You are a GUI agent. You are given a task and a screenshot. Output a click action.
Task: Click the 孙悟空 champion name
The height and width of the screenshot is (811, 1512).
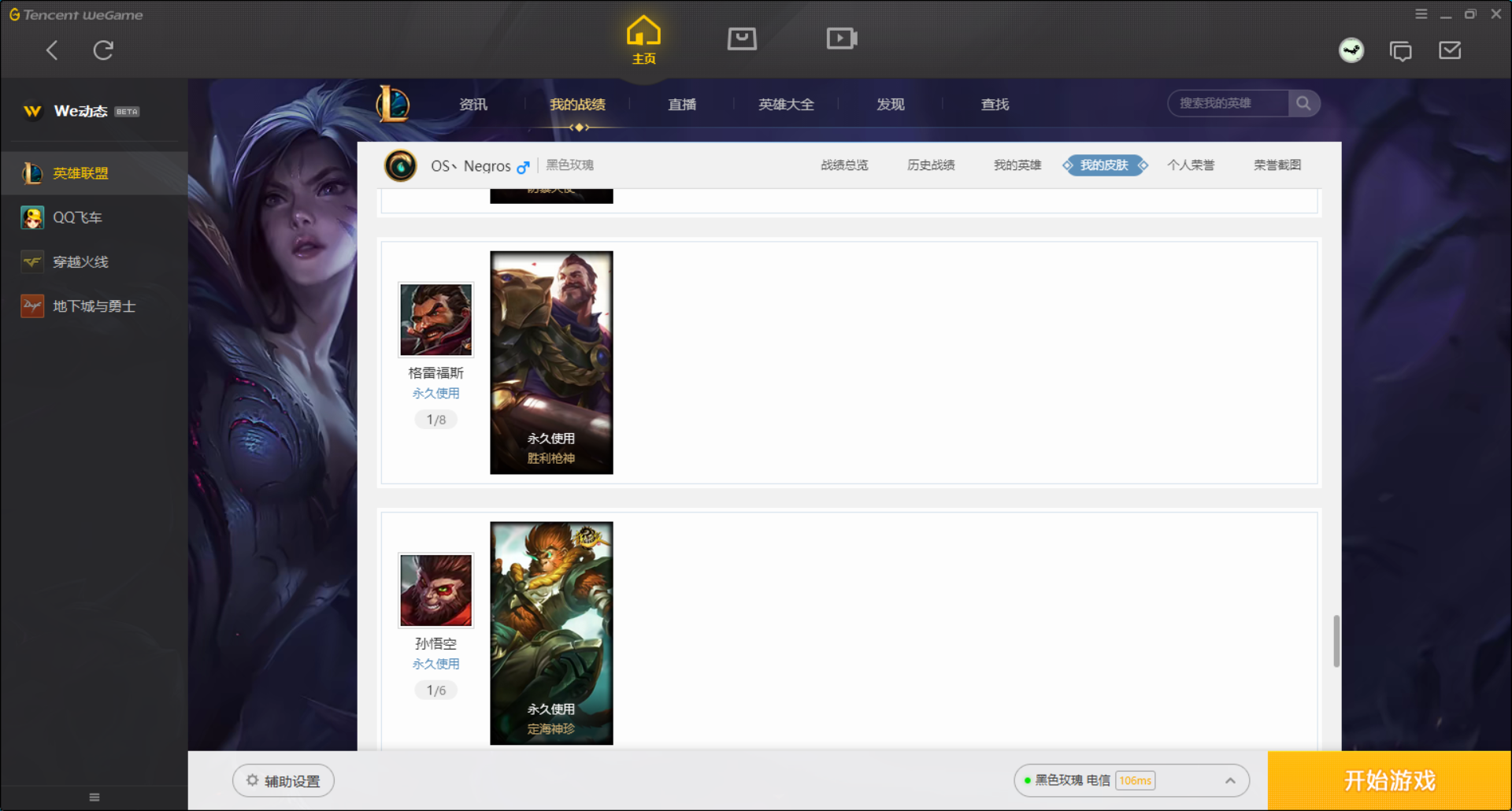pyautogui.click(x=435, y=643)
